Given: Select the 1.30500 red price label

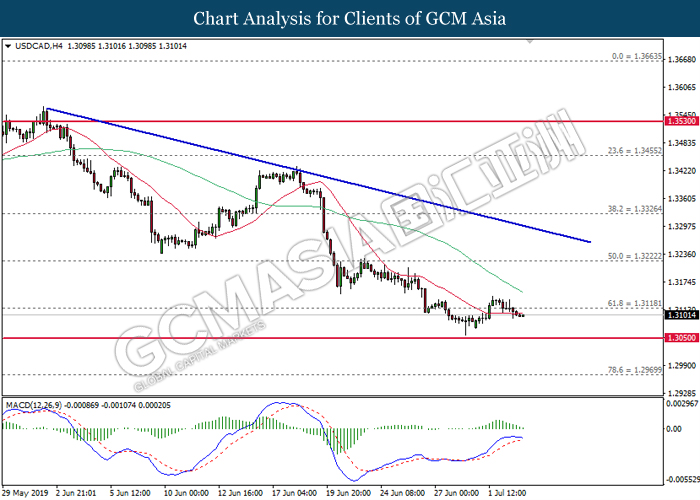Looking at the screenshot, I should pos(681,338).
